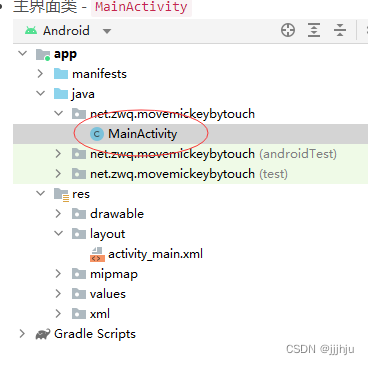Select the app module label

[x=65, y=54]
